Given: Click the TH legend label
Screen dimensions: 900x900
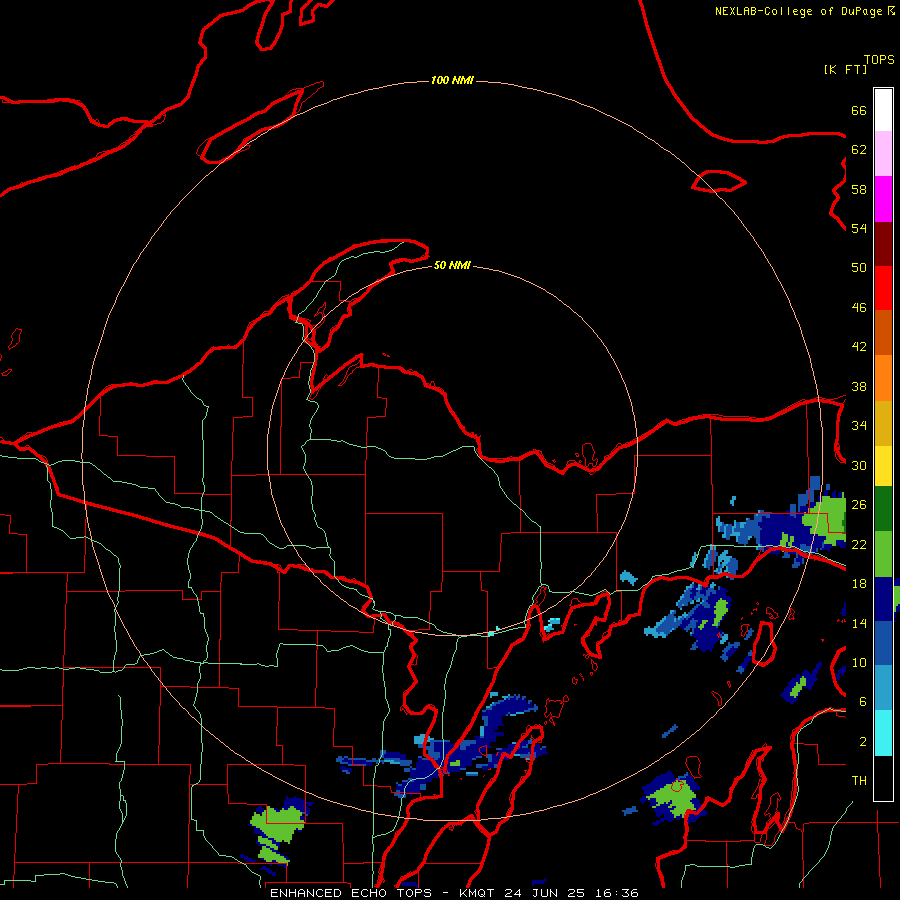Looking at the screenshot, I should [x=859, y=781].
